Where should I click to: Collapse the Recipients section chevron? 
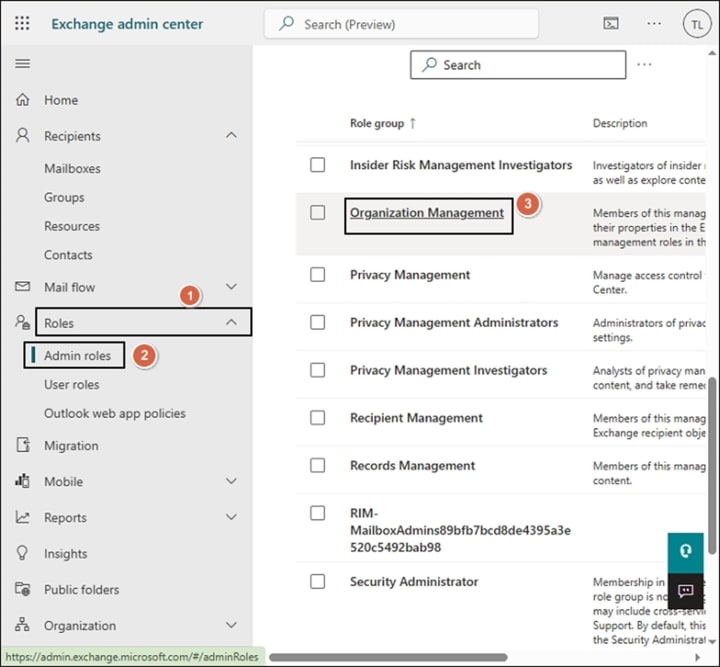coord(231,135)
